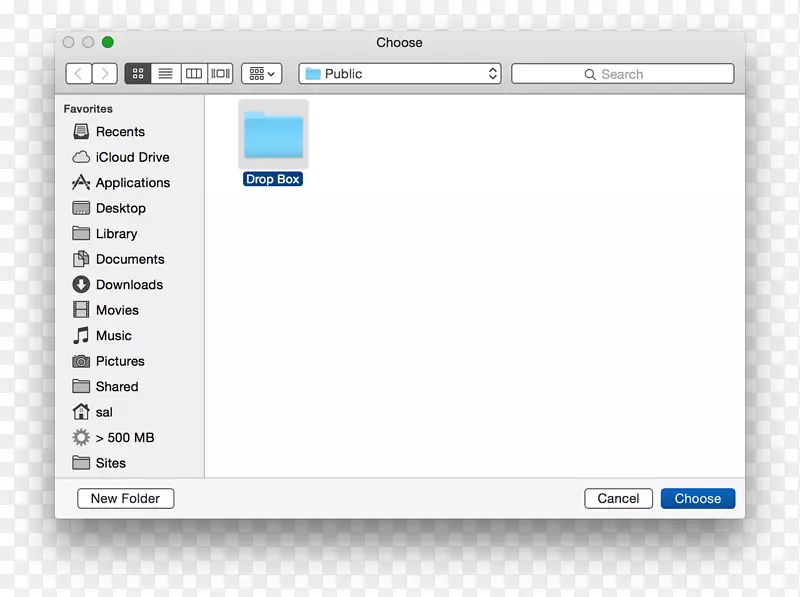The width and height of the screenshot is (800, 597).
Task: Switch to list view
Action: click(x=165, y=73)
